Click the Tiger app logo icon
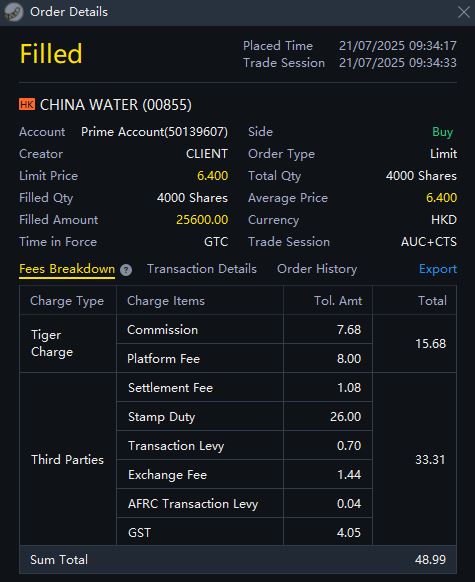Image resolution: width=475 pixels, height=582 pixels. coord(13,12)
